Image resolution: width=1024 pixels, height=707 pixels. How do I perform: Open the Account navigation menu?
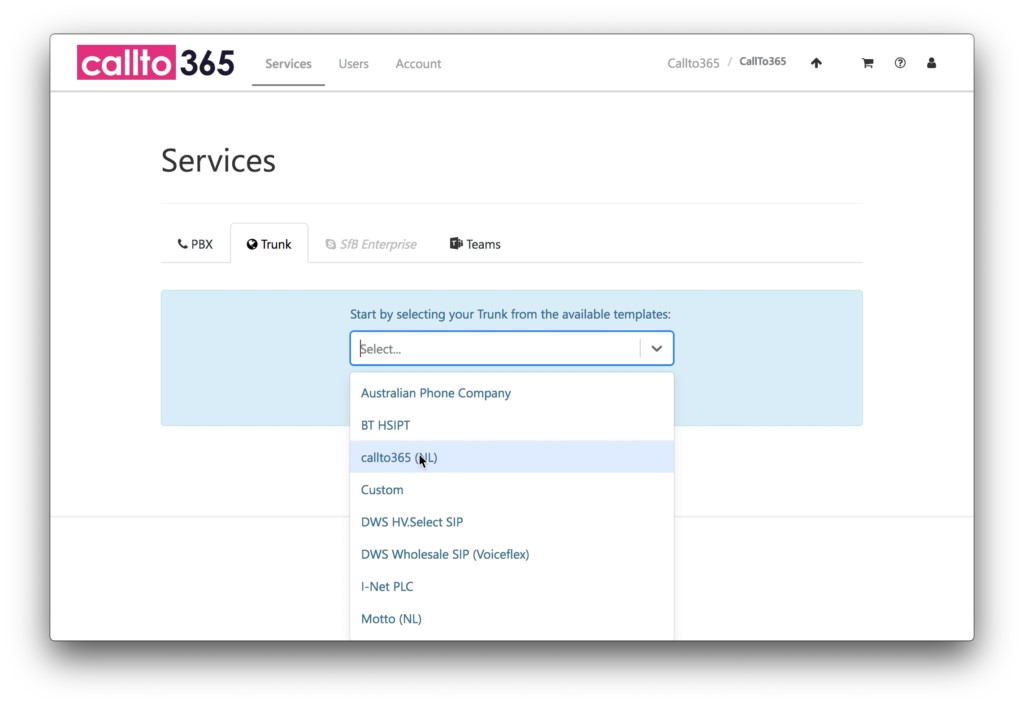[418, 63]
